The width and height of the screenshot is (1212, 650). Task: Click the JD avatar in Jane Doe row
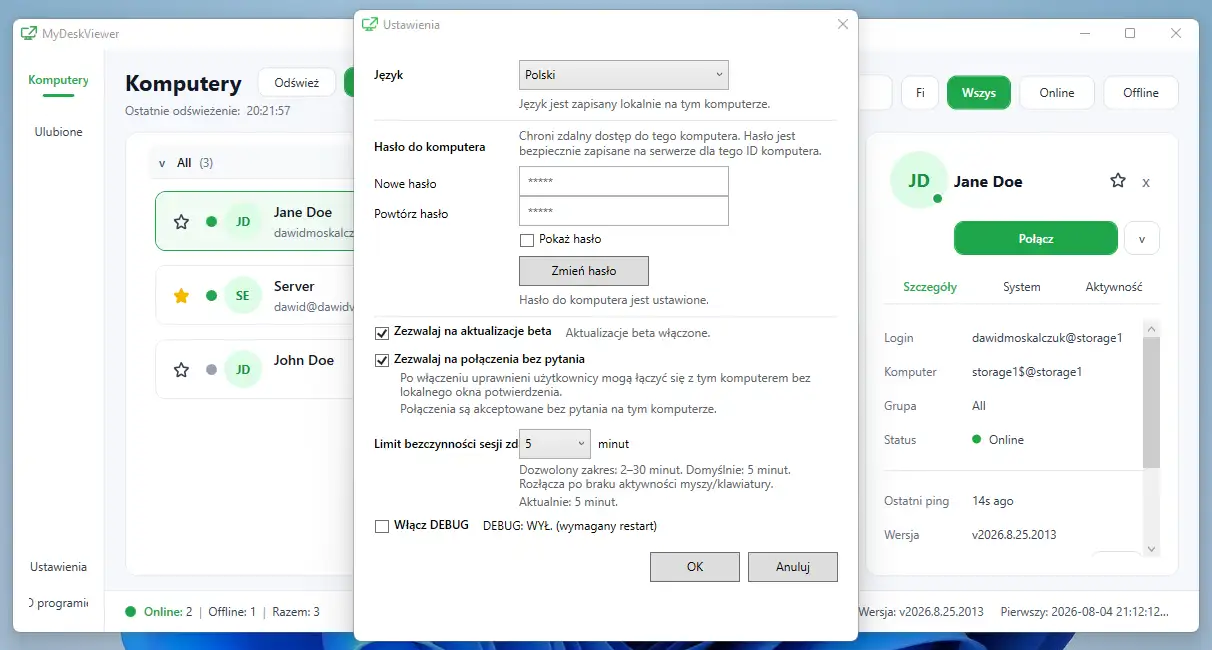pyautogui.click(x=243, y=222)
